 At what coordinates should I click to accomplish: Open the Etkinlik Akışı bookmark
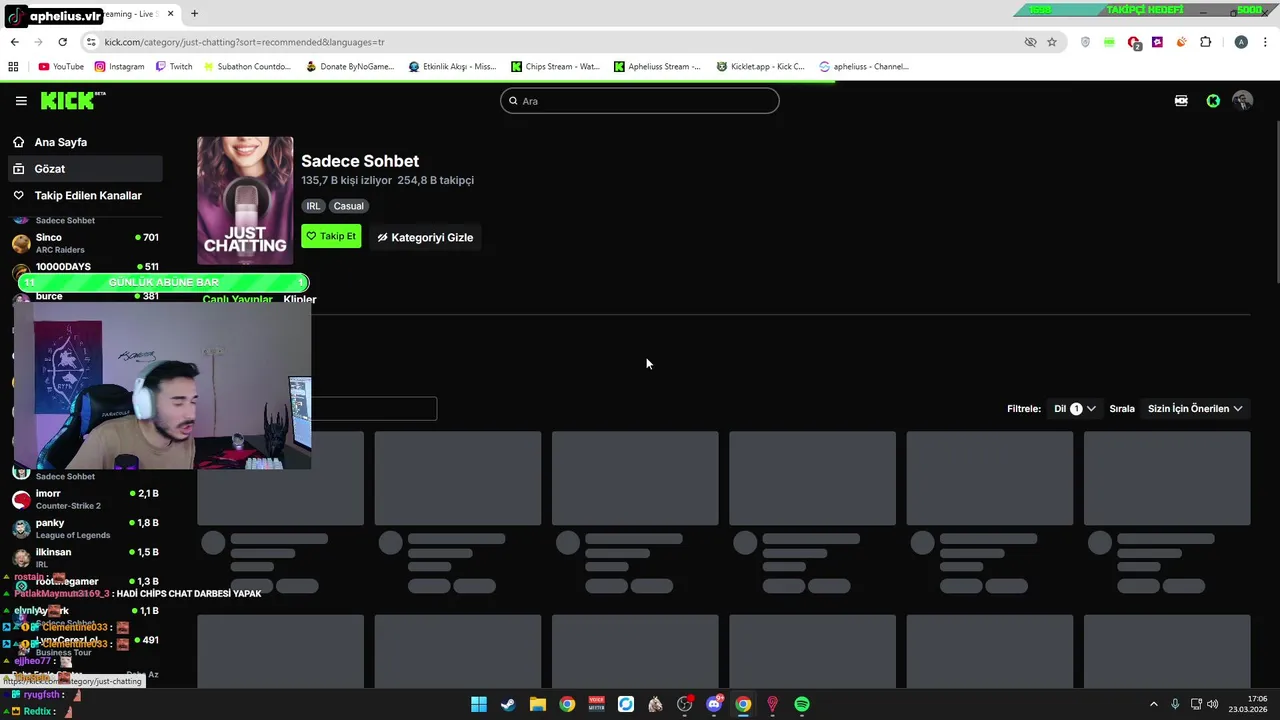[452, 67]
